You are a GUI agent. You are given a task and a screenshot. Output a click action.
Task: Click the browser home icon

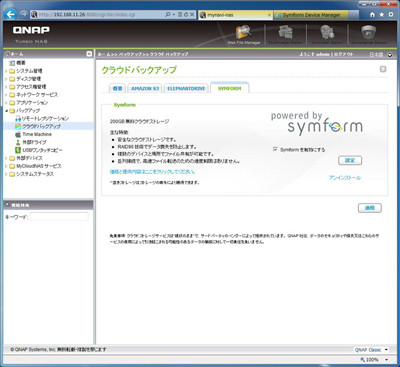tap(372, 15)
